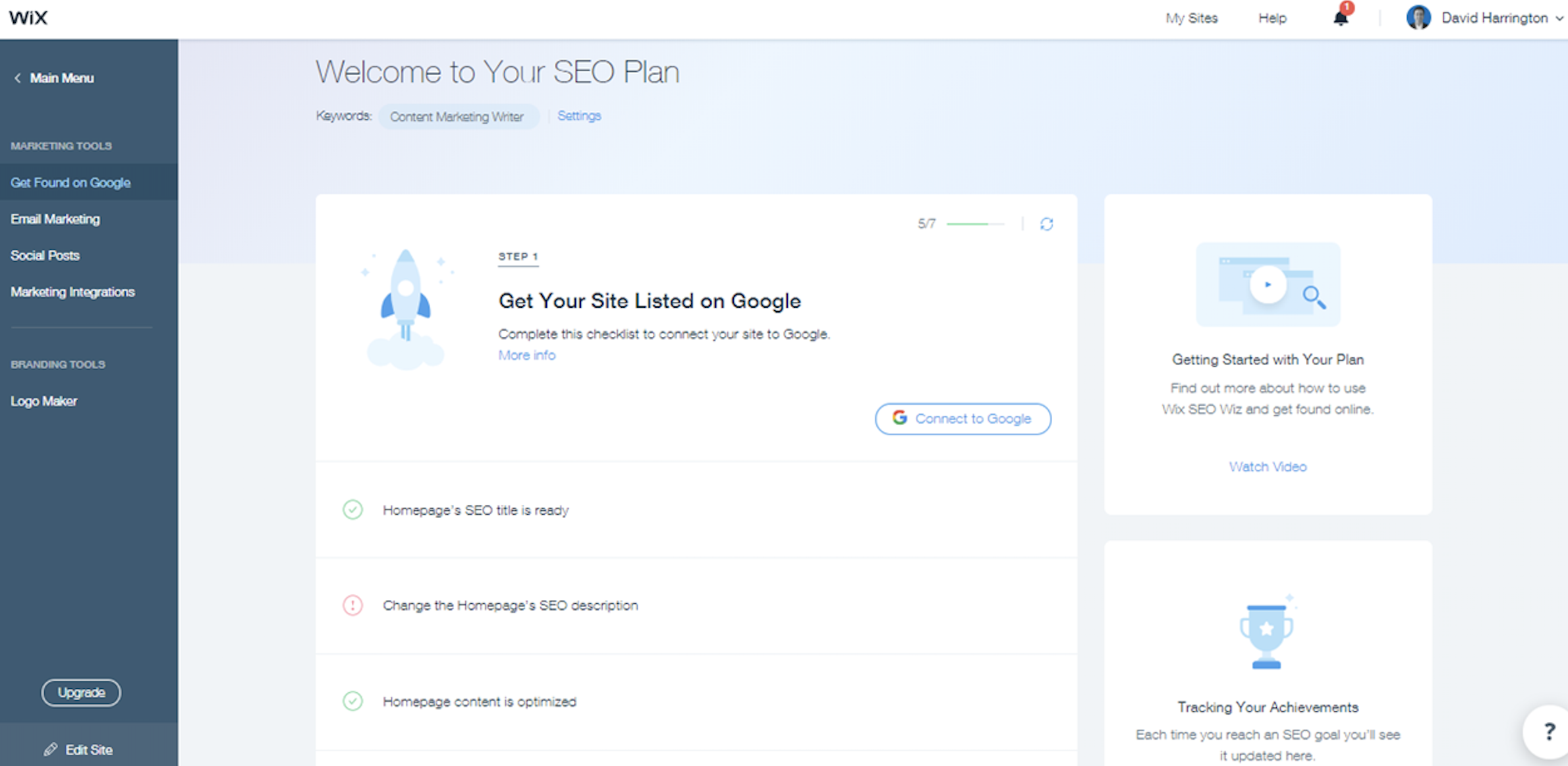Open My Sites
Screen dimensions: 1568x766
[x=1191, y=18]
